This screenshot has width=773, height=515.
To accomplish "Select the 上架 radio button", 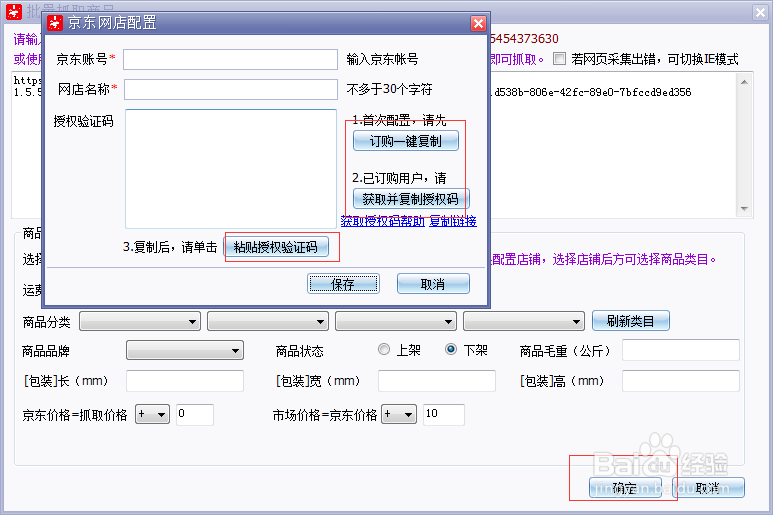I will 384,349.
